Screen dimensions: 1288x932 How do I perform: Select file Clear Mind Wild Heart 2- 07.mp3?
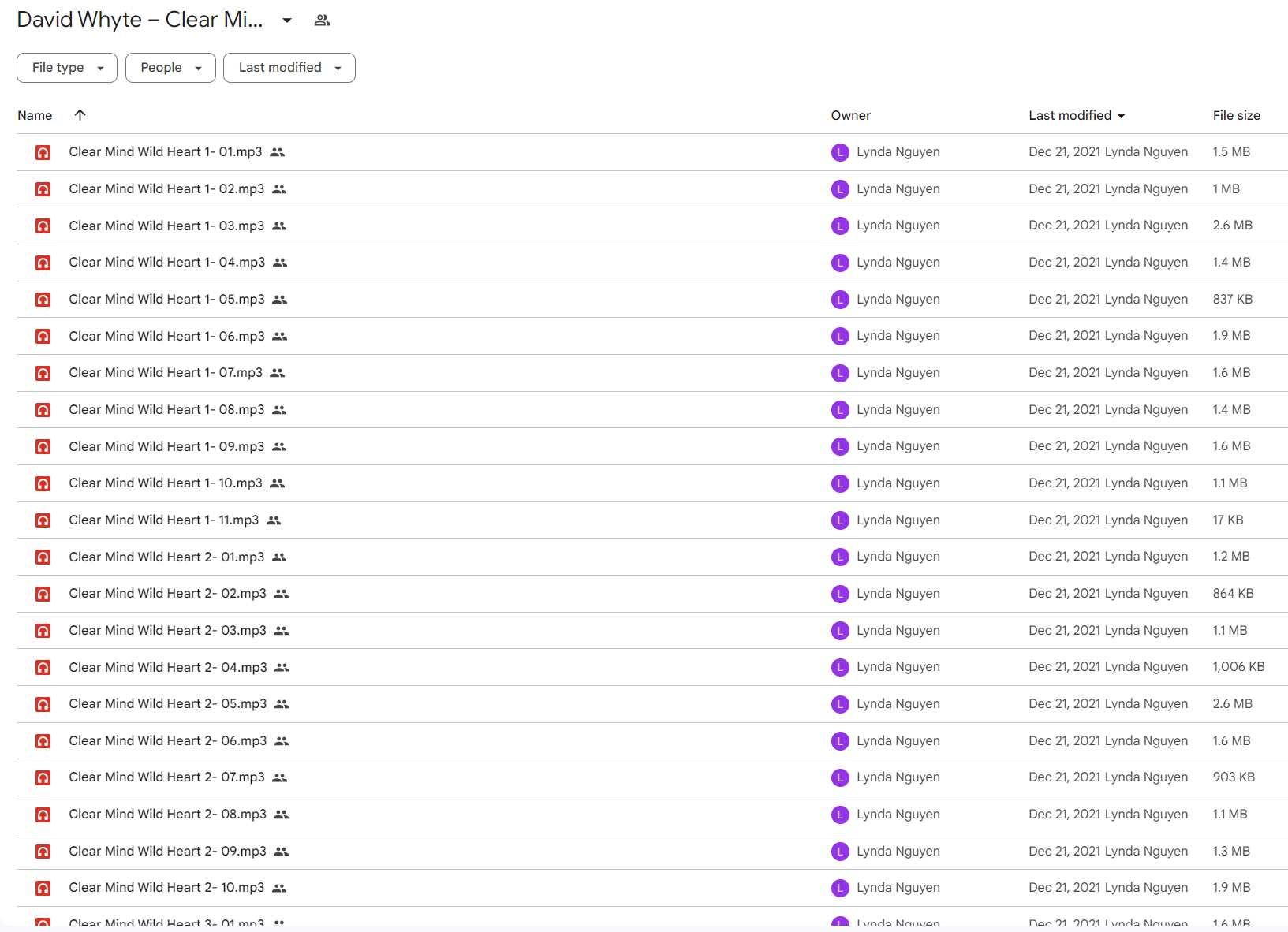tap(652, 777)
